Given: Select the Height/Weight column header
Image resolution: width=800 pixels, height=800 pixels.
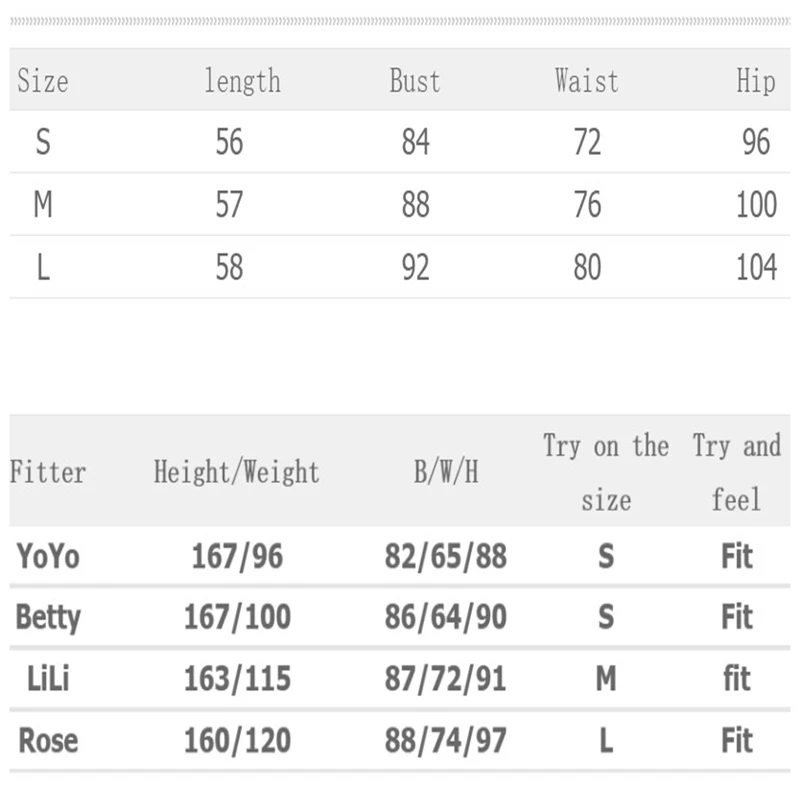Looking at the screenshot, I should coord(237,472).
